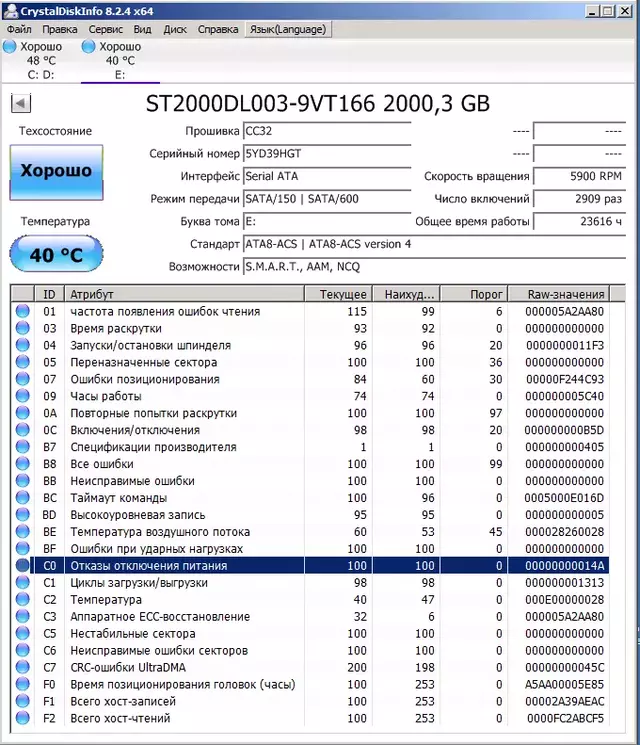The image size is (640, 745).
Task: Click status orb in row C3 Аппаратное ECC-восстановление
Action: click(x=22, y=616)
